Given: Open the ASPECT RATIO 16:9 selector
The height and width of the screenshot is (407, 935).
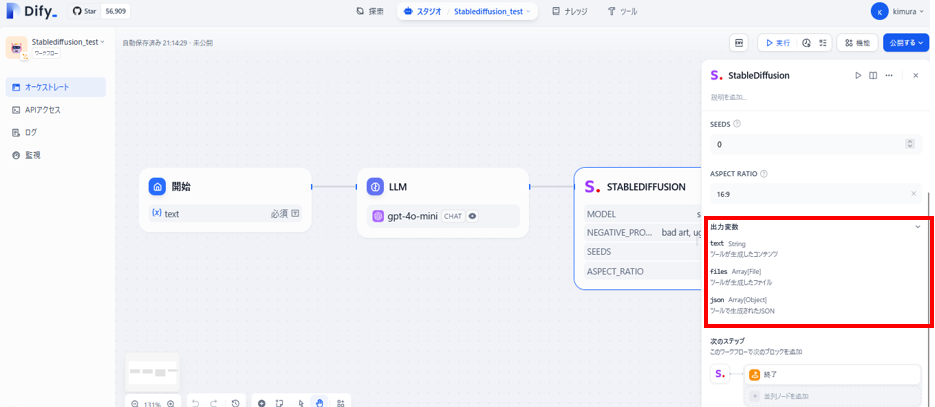Looking at the screenshot, I should click(x=815, y=194).
